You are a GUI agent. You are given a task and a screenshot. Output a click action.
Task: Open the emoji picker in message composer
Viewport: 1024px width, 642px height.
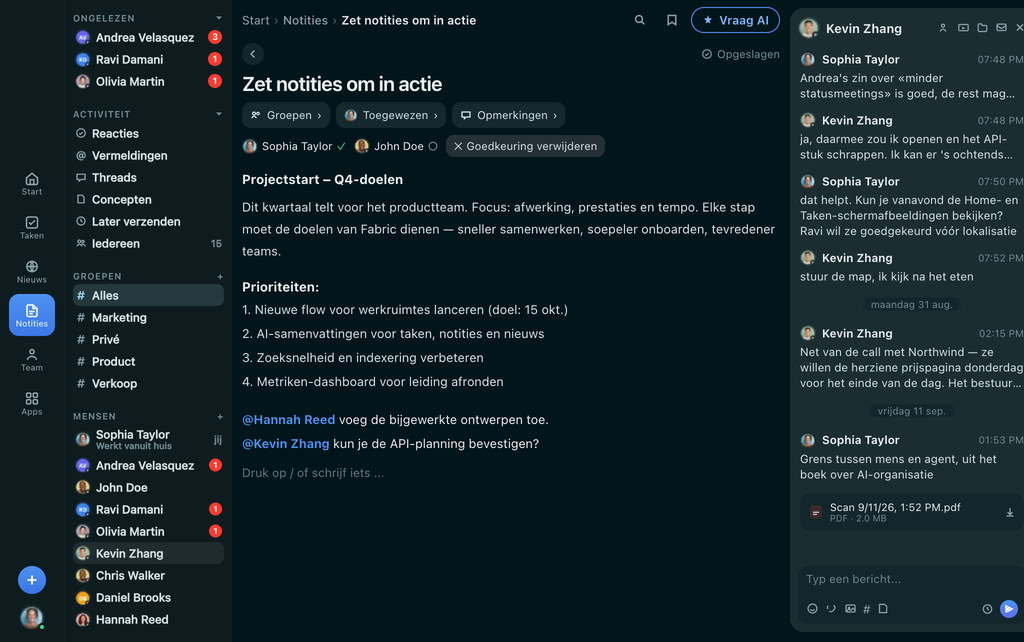click(812, 609)
